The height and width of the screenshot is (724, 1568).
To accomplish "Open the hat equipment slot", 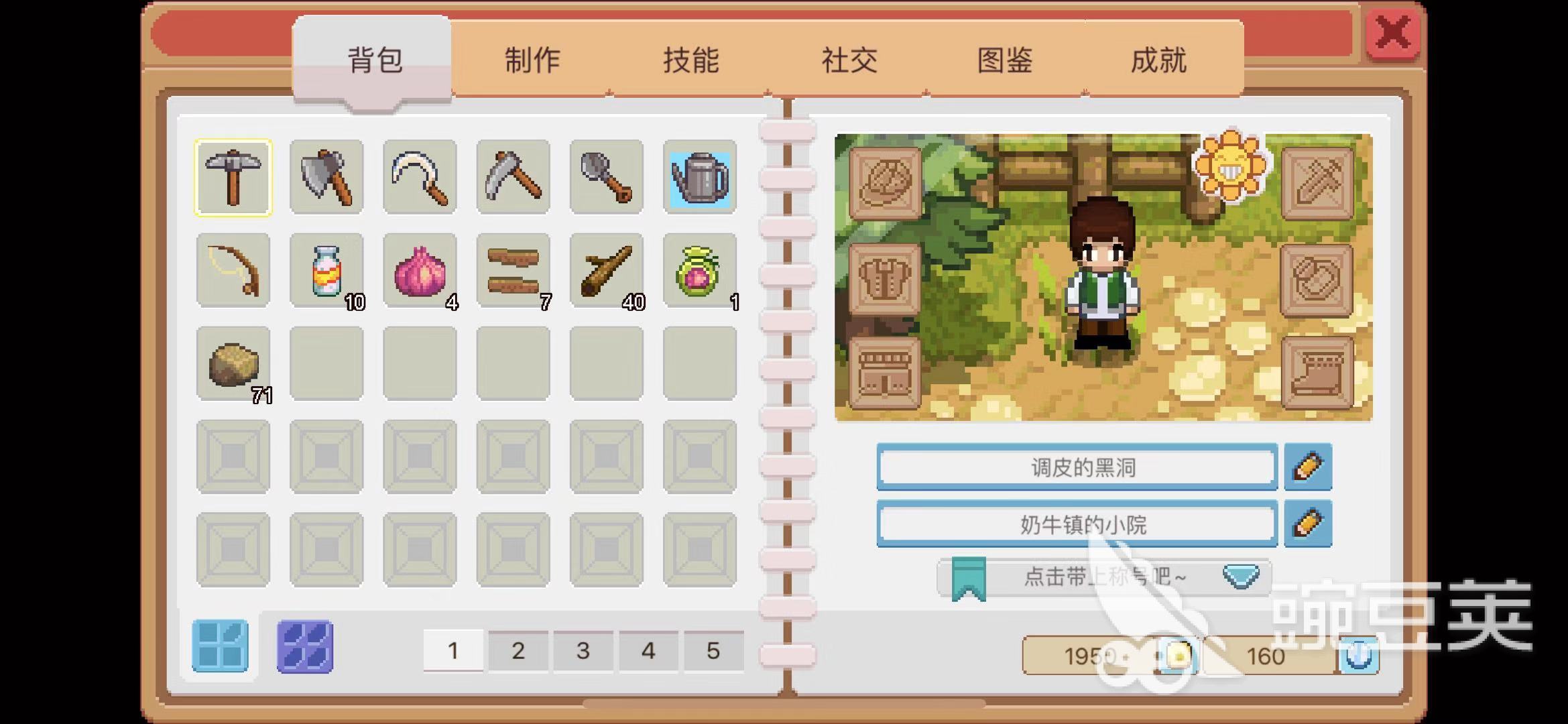I will (885, 183).
